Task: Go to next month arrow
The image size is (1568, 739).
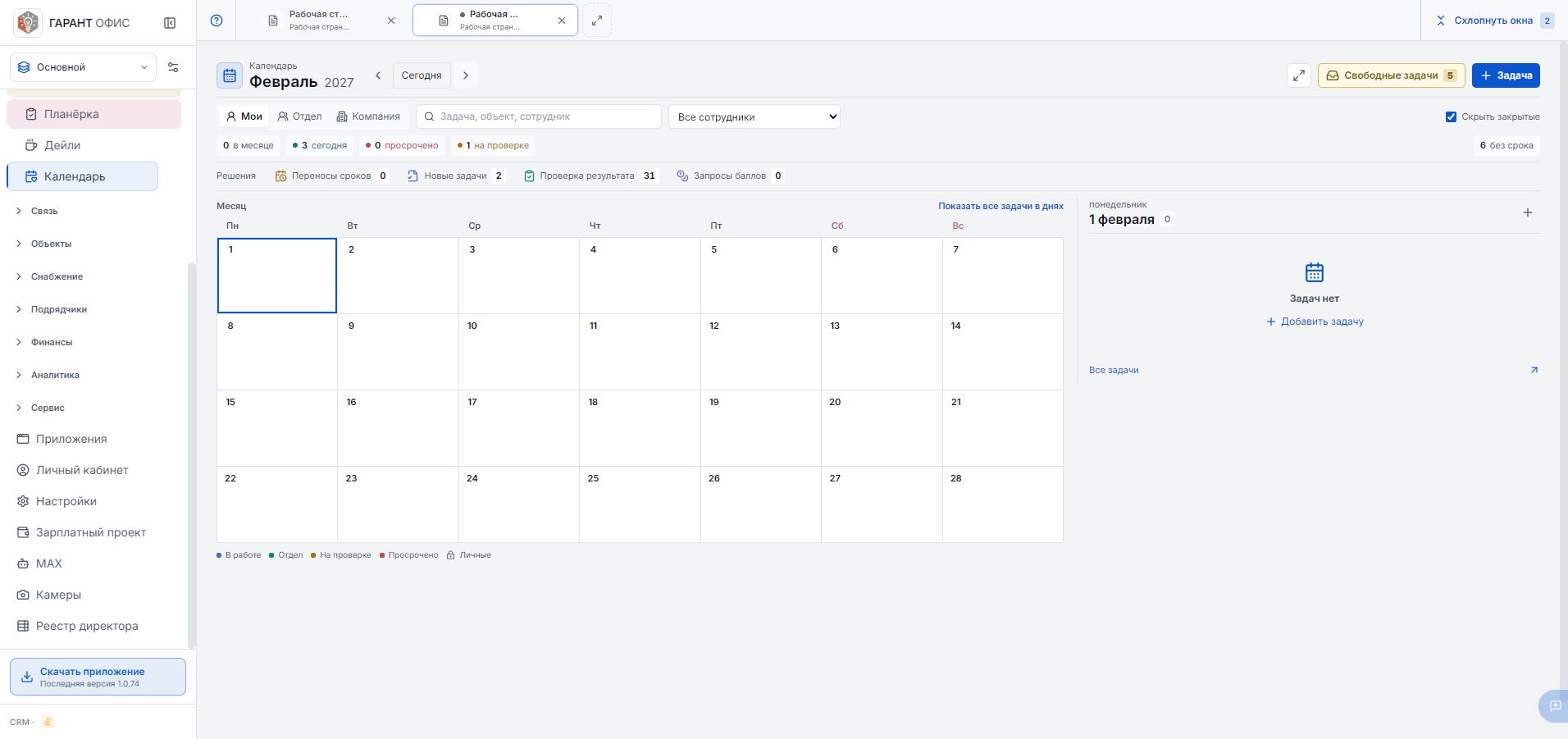Action: [466, 75]
